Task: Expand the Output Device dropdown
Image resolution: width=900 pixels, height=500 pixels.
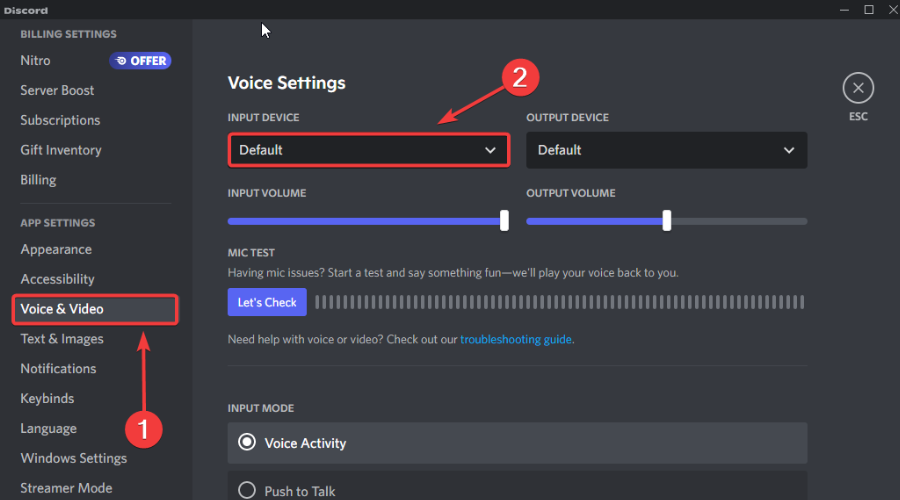Action: pyautogui.click(x=666, y=150)
